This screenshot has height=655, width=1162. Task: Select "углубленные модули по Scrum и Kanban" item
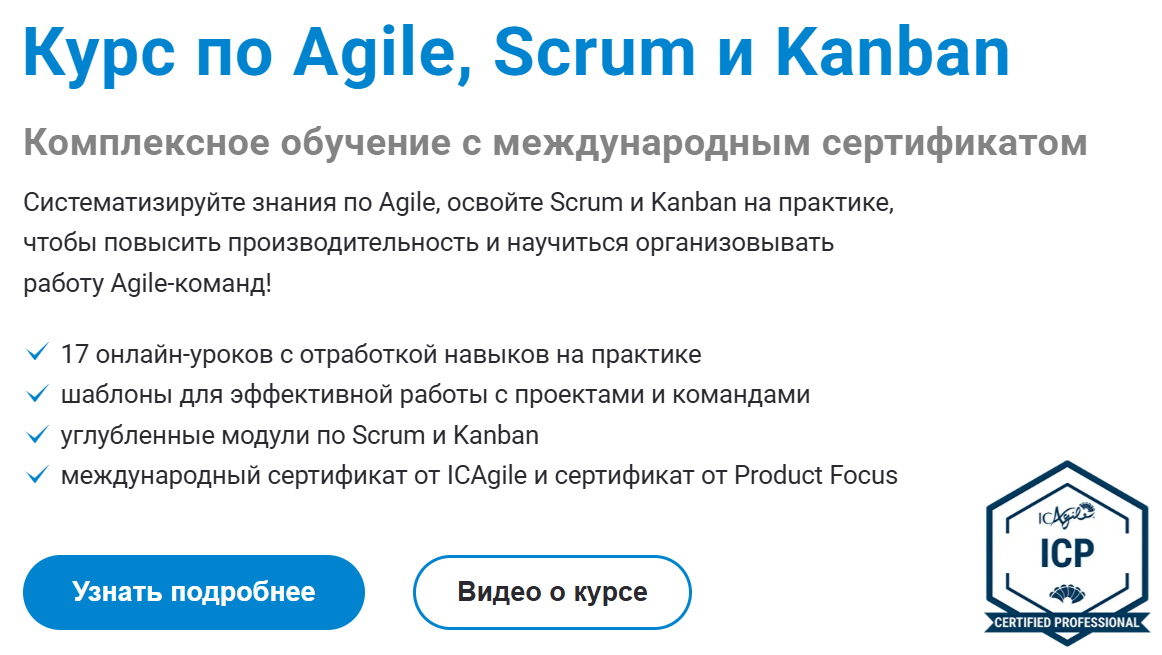pyautogui.click(x=299, y=435)
